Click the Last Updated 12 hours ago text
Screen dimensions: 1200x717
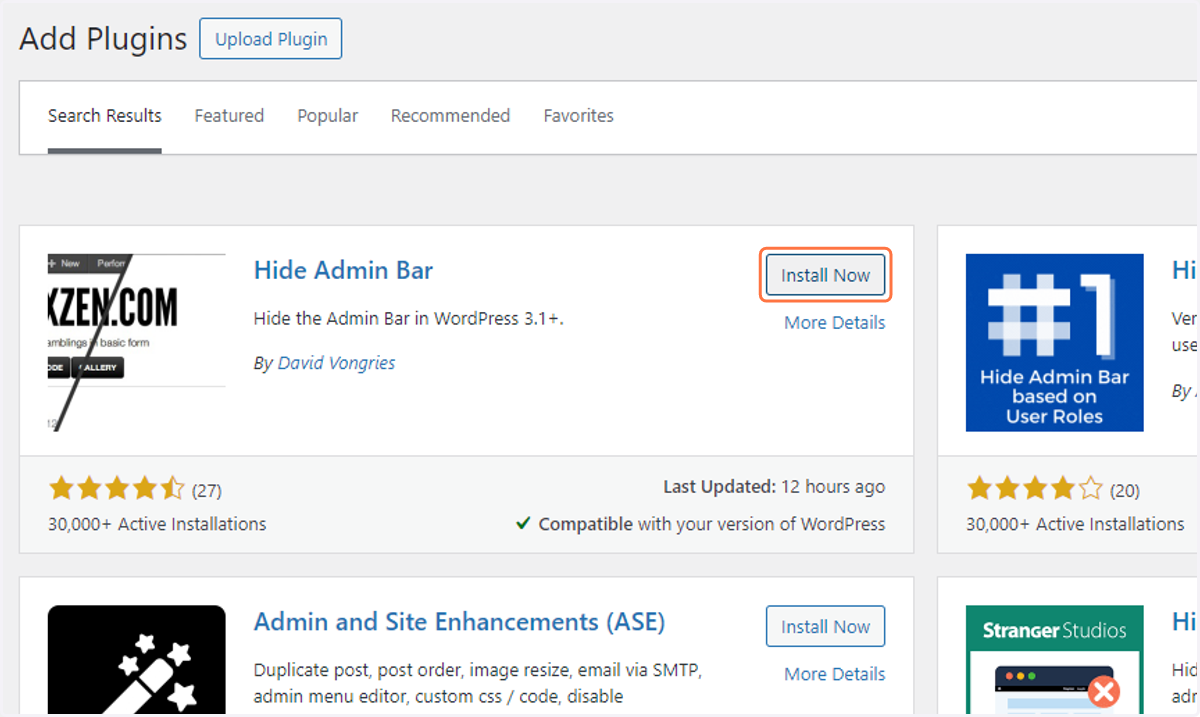point(774,487)
